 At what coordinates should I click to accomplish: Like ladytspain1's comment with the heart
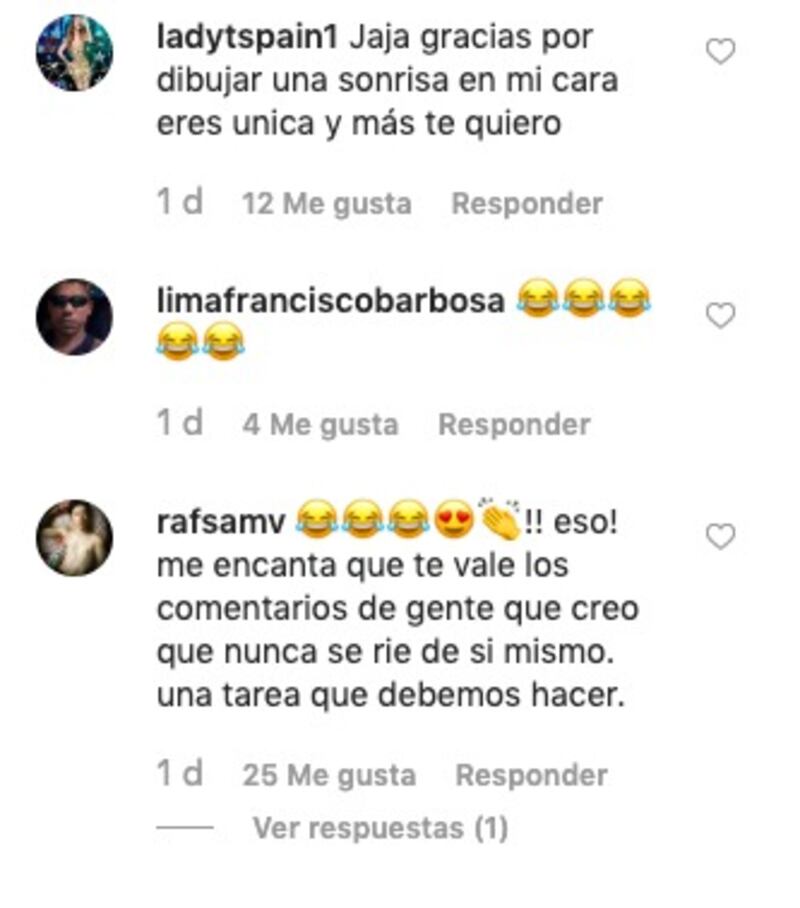pyautogui.click(x=720, y=52)
